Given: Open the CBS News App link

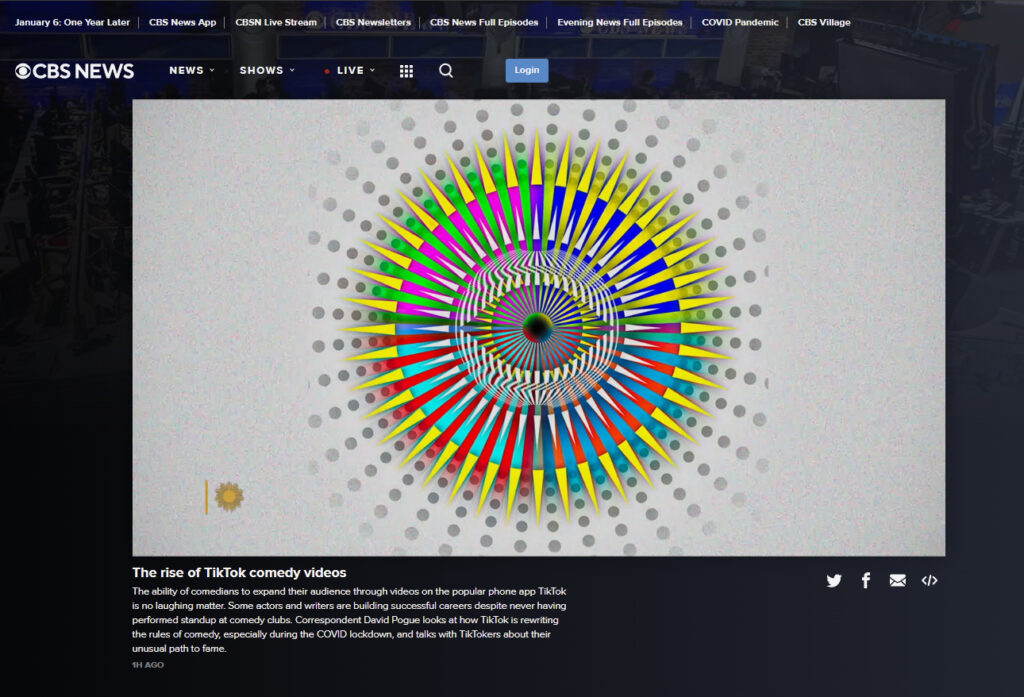Looking at the screenshot, I should pos(182,22).
